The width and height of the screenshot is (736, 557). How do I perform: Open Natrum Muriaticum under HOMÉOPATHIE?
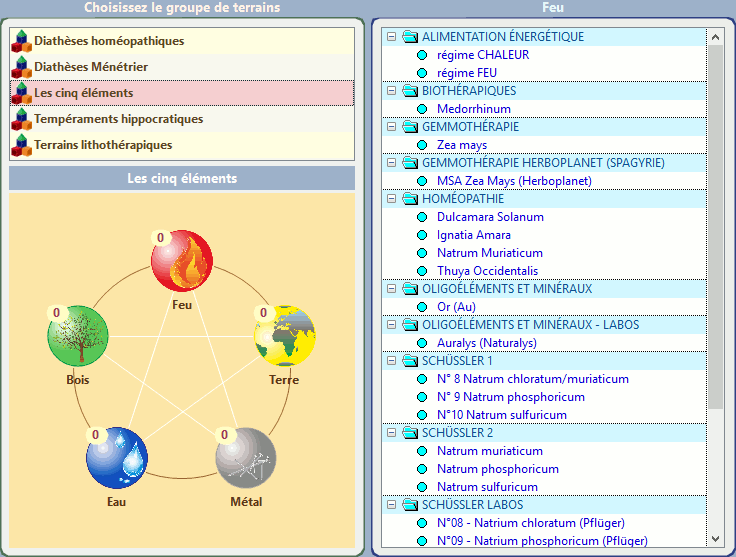(490, 253)
